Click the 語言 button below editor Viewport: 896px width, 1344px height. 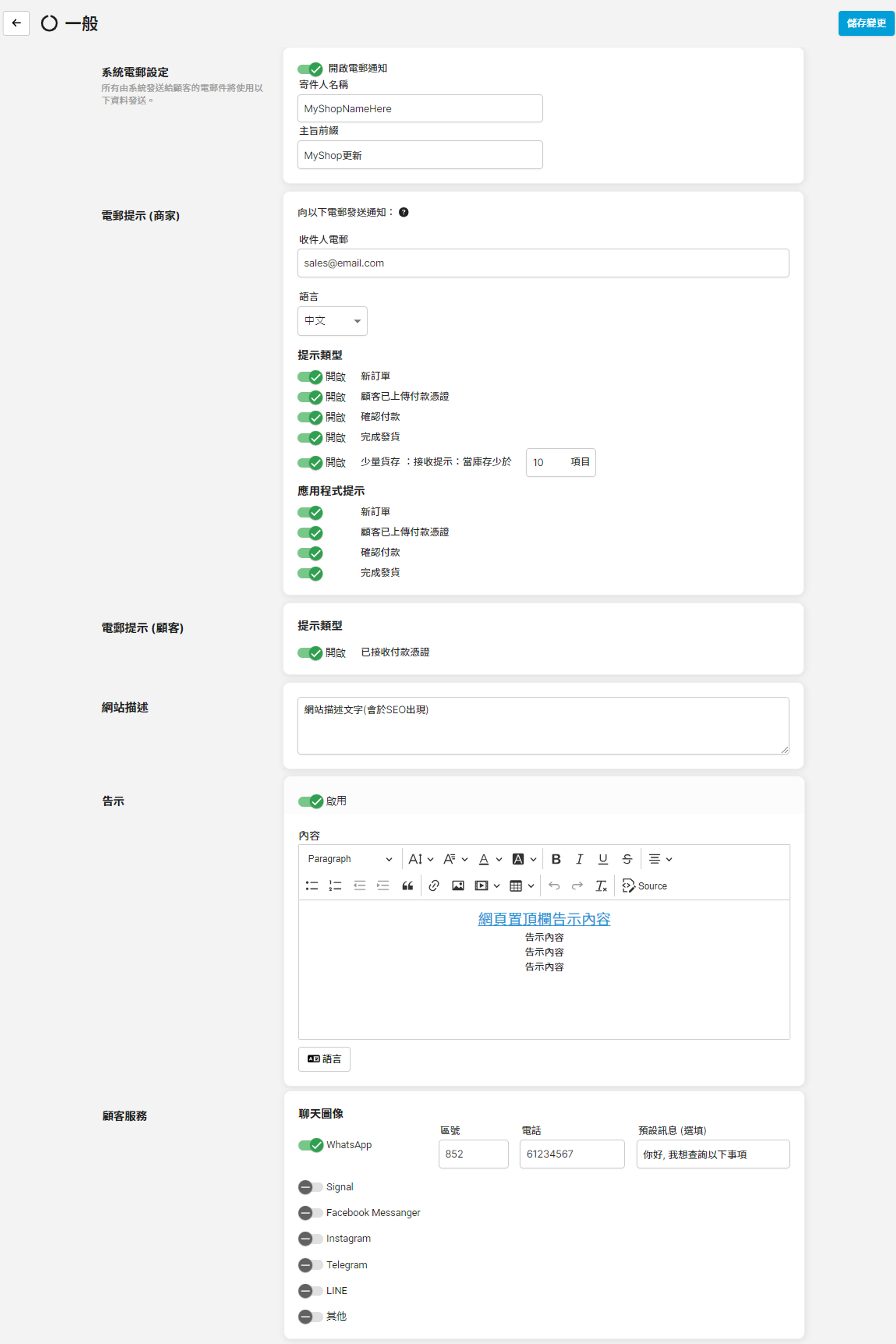(x=324, y=1059)
